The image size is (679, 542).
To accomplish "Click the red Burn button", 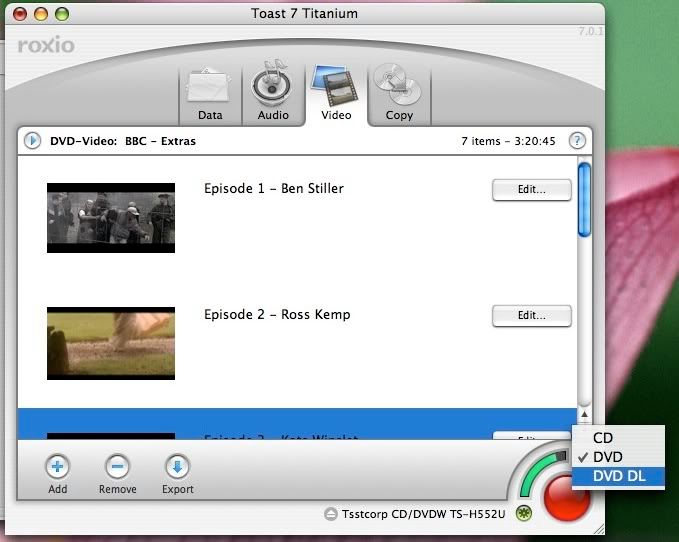I will tap(566, 498).
